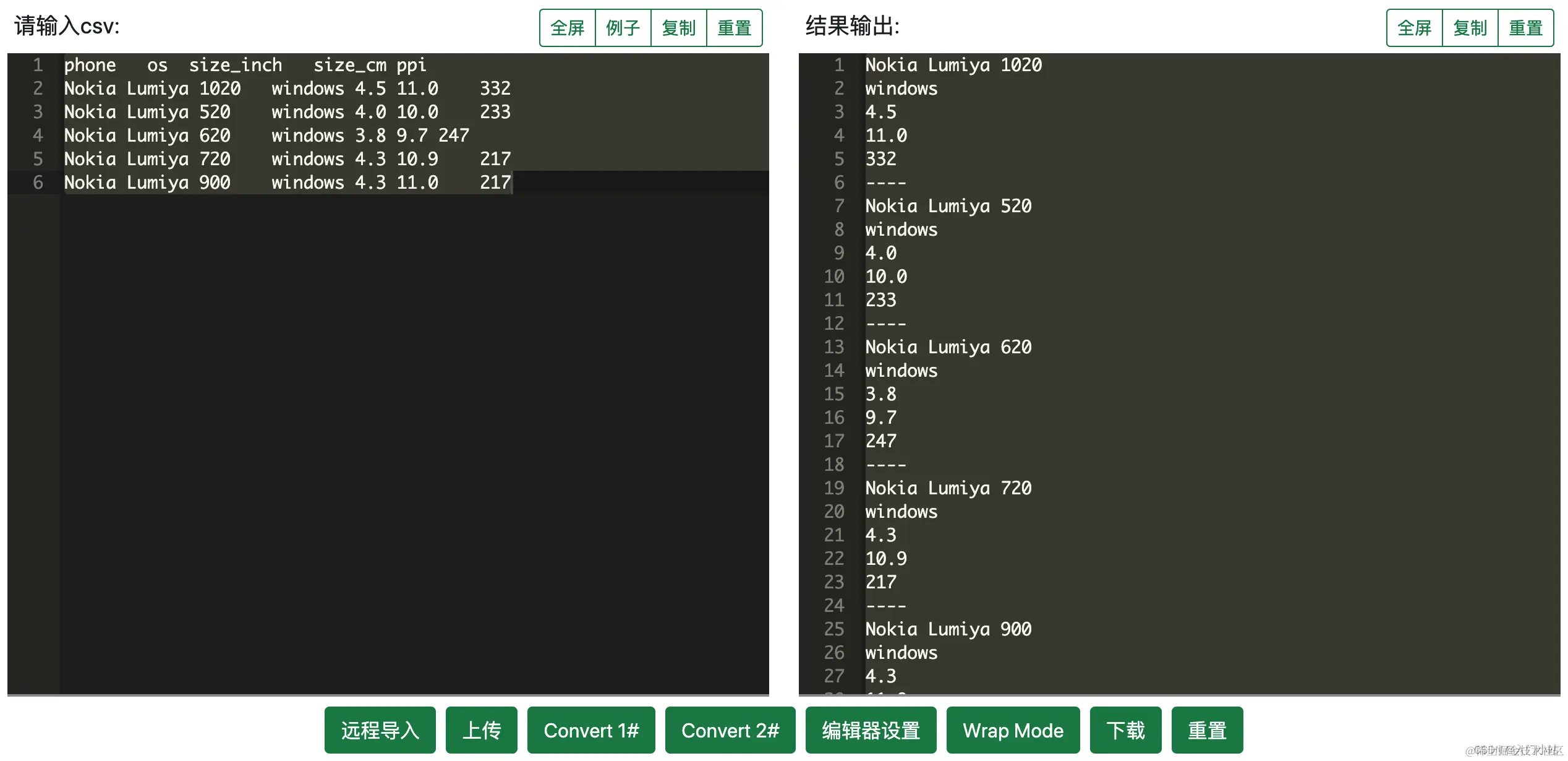The image size is (1568, 761).
Task: Download the result using 下载
Action: point(1126,730)
